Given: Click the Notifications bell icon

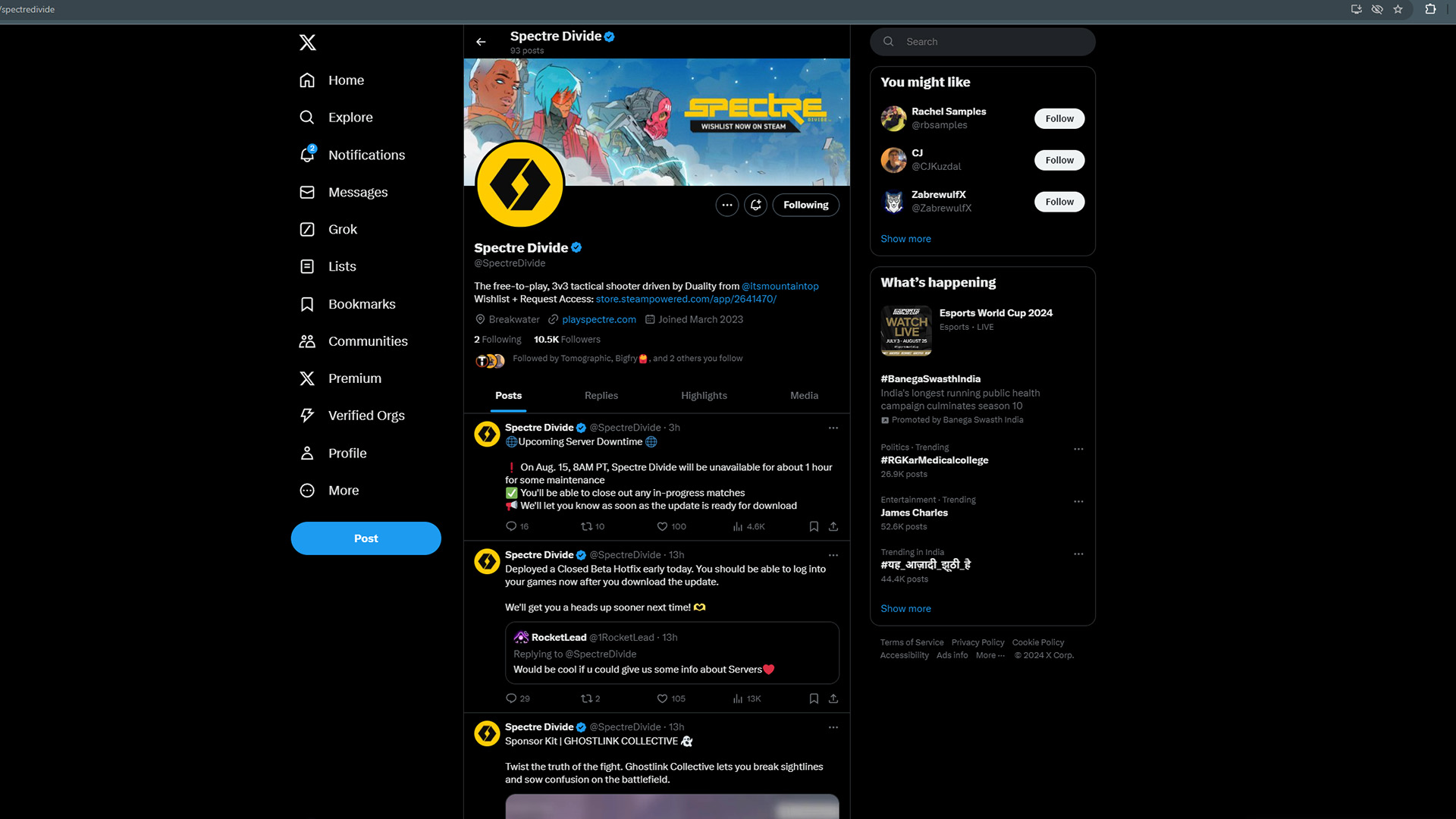Looking at the screenshot, I should tap(307, 155).
